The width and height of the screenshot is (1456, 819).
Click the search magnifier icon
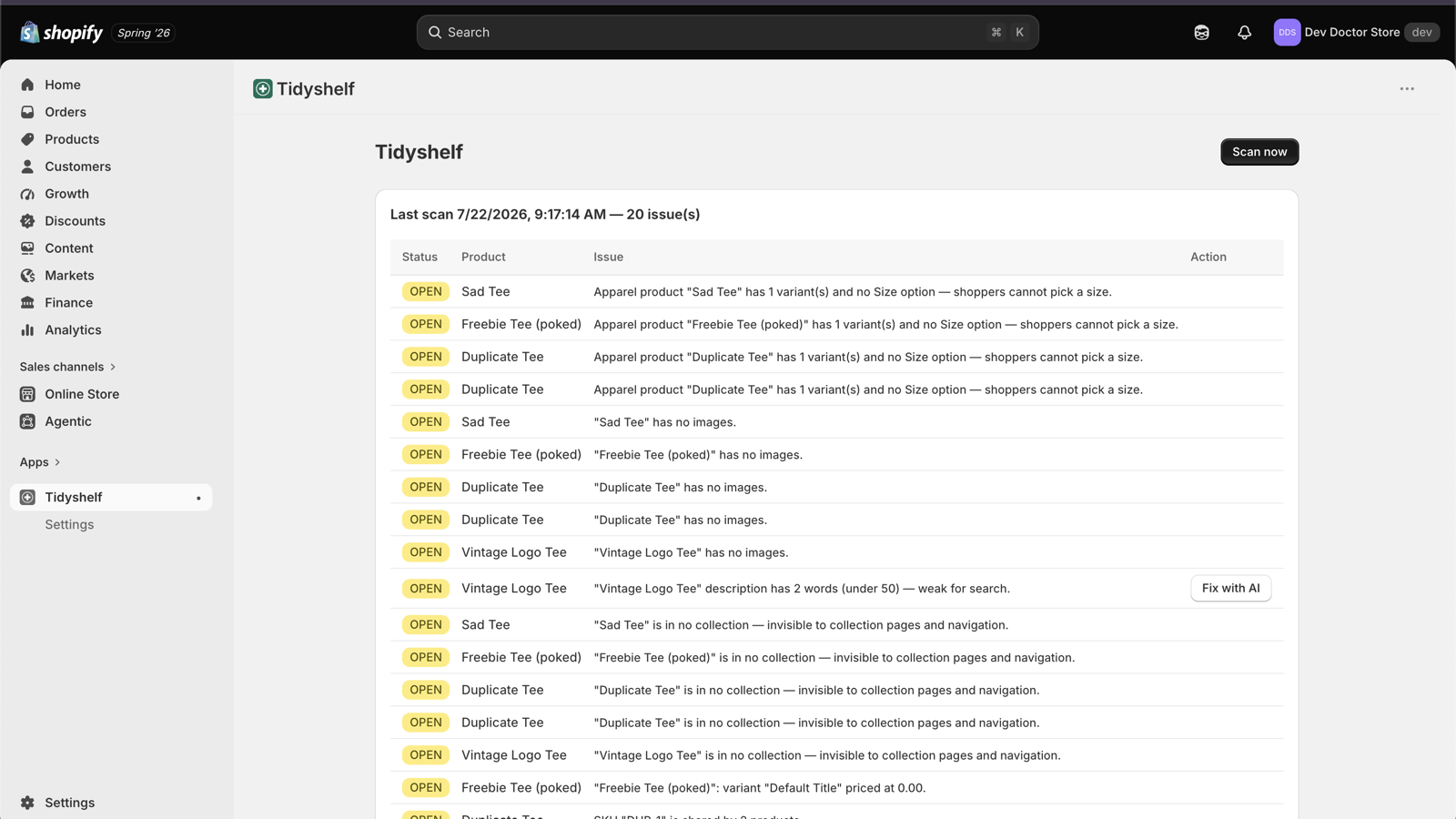[x=435, y=33]
